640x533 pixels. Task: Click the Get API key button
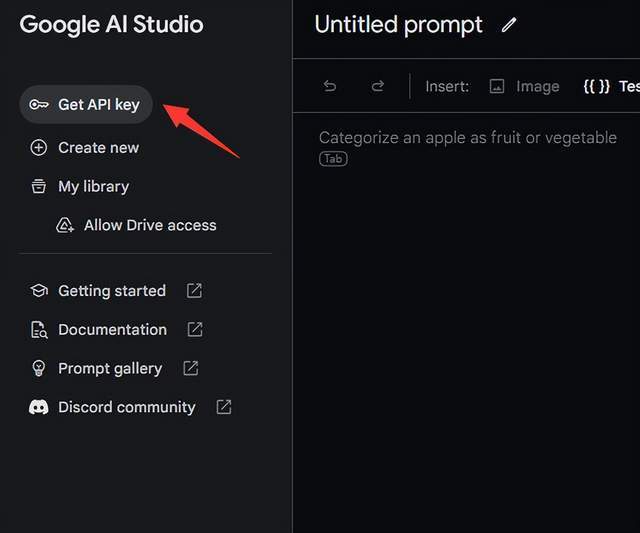86,105
